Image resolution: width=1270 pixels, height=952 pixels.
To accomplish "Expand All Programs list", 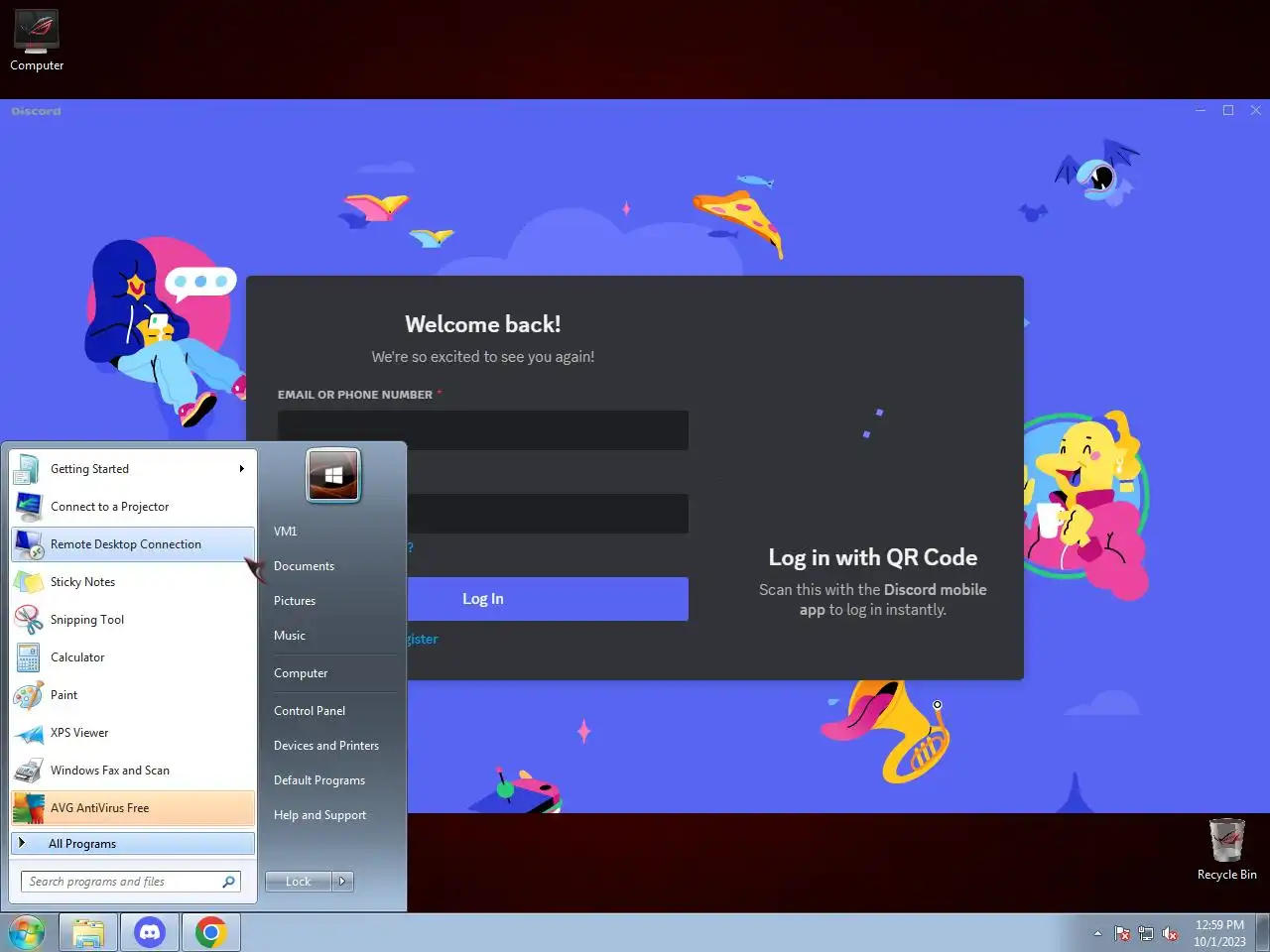I will (x=133, y=844).
